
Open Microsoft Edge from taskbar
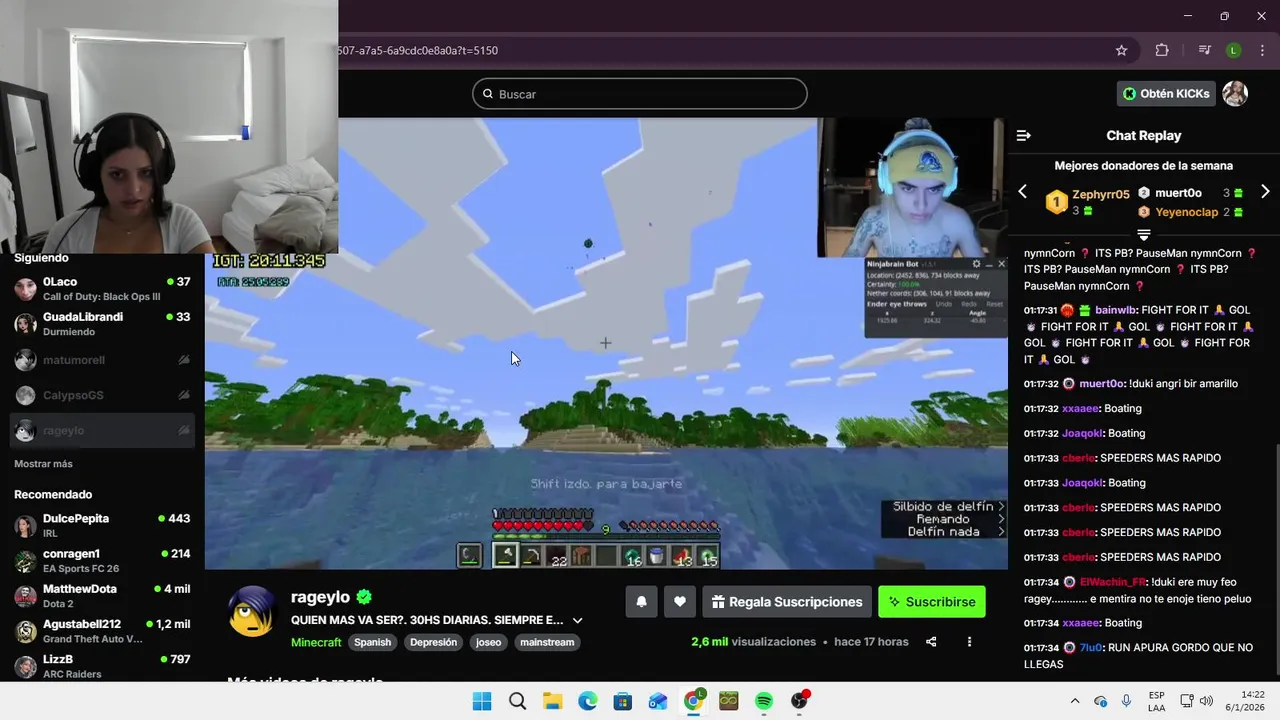(x=588, y=701)
